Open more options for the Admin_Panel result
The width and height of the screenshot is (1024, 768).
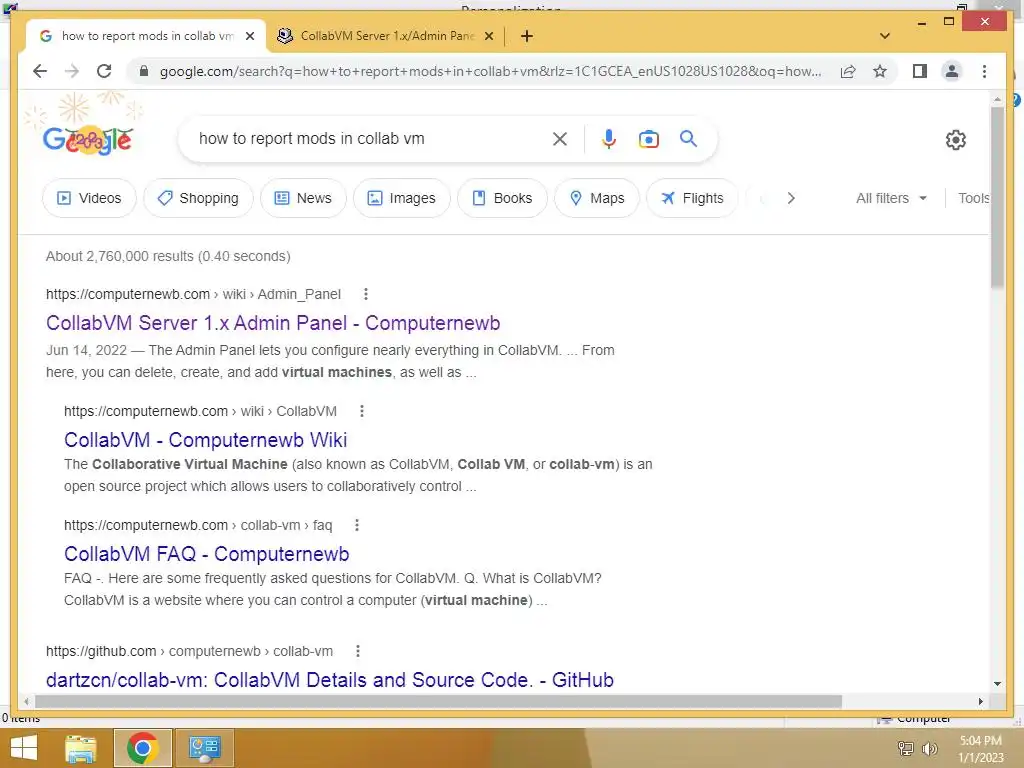[366, 294]
